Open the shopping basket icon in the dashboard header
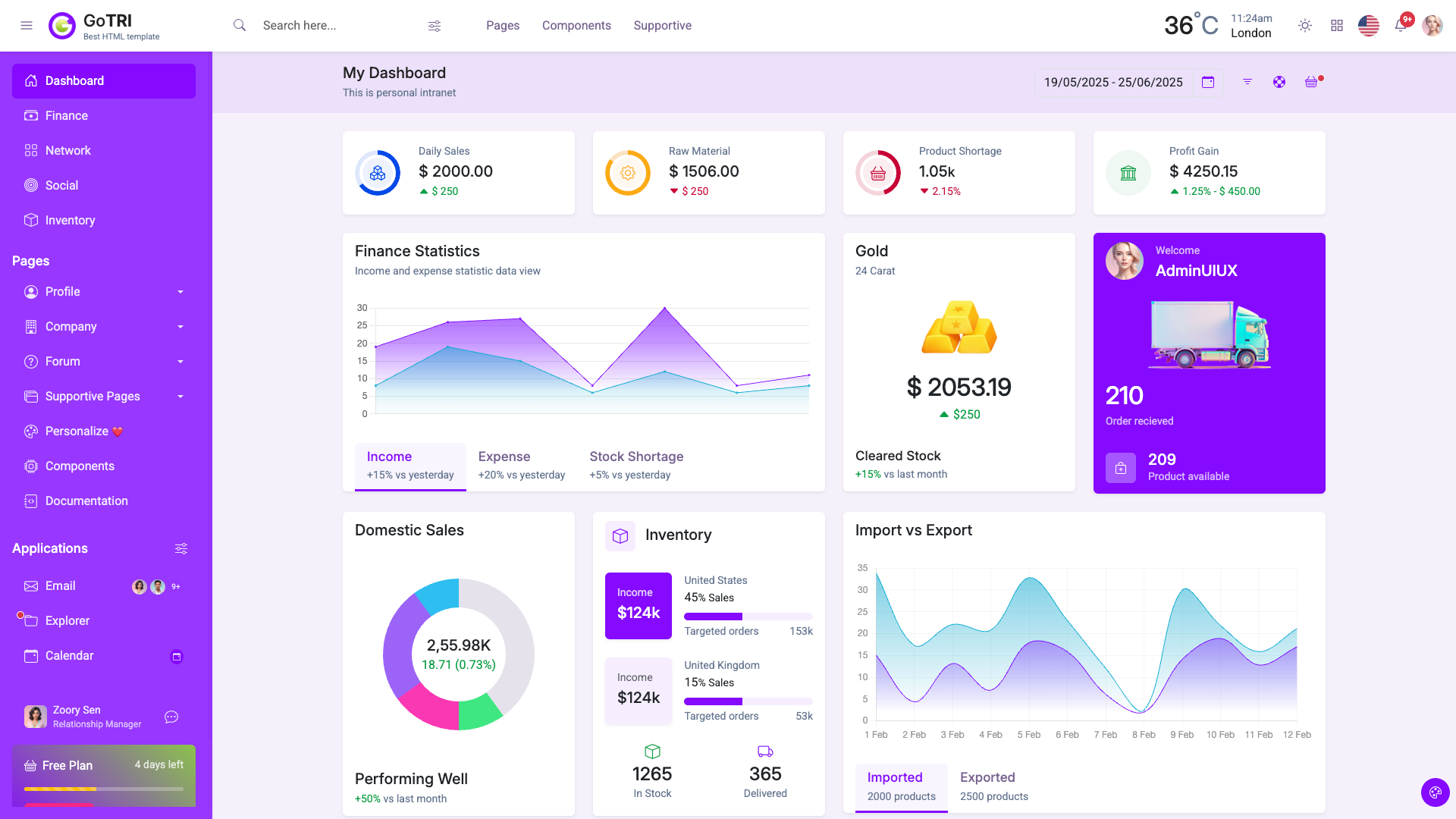This screenshot has height=819, width=1456. click(1313, 82)
